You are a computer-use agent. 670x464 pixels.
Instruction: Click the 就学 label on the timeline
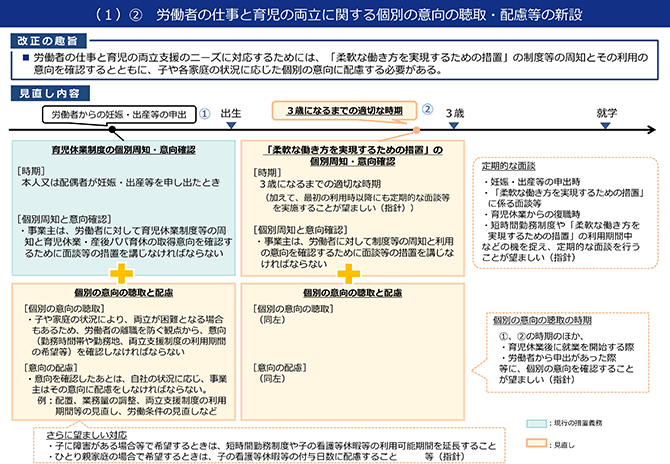607,113
